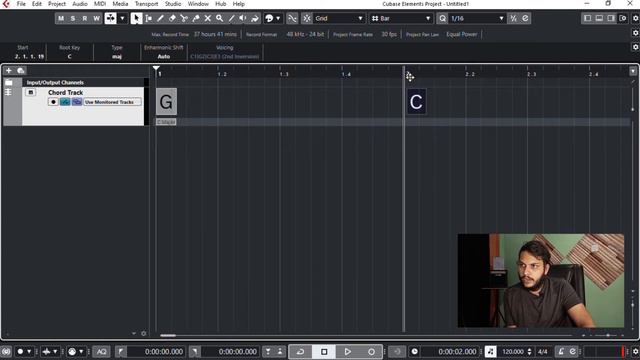Click the Record transport button

[371, 351]
